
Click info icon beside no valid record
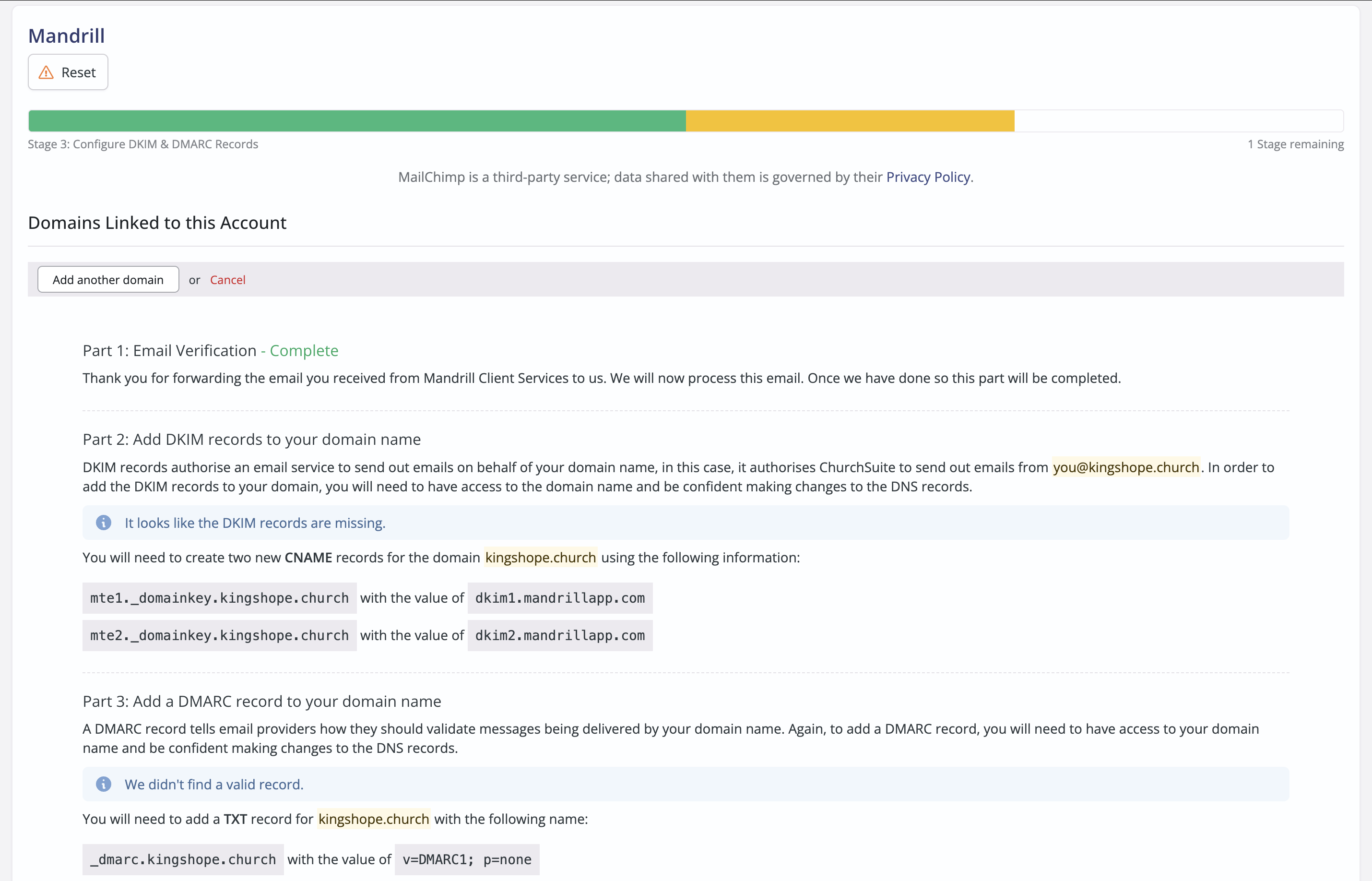(104, 784)
